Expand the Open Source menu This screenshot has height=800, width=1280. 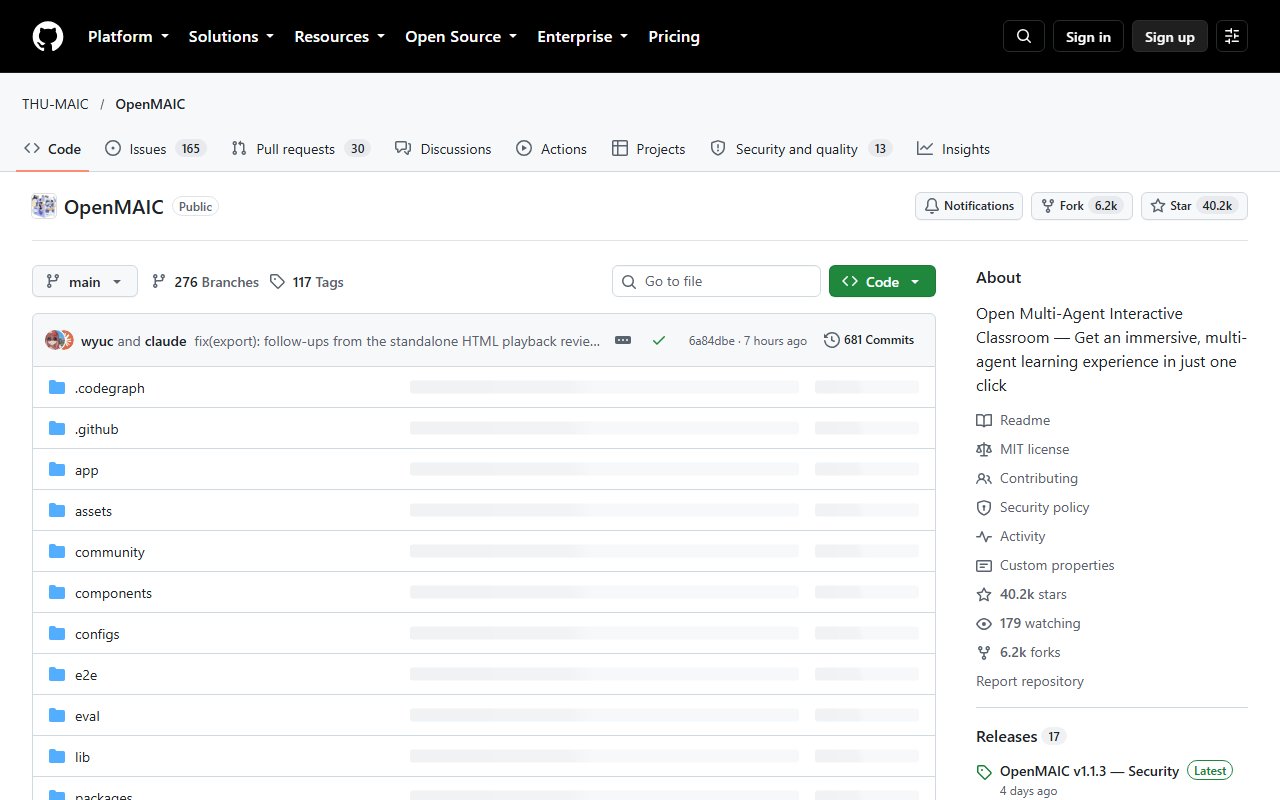click(461, 37)
